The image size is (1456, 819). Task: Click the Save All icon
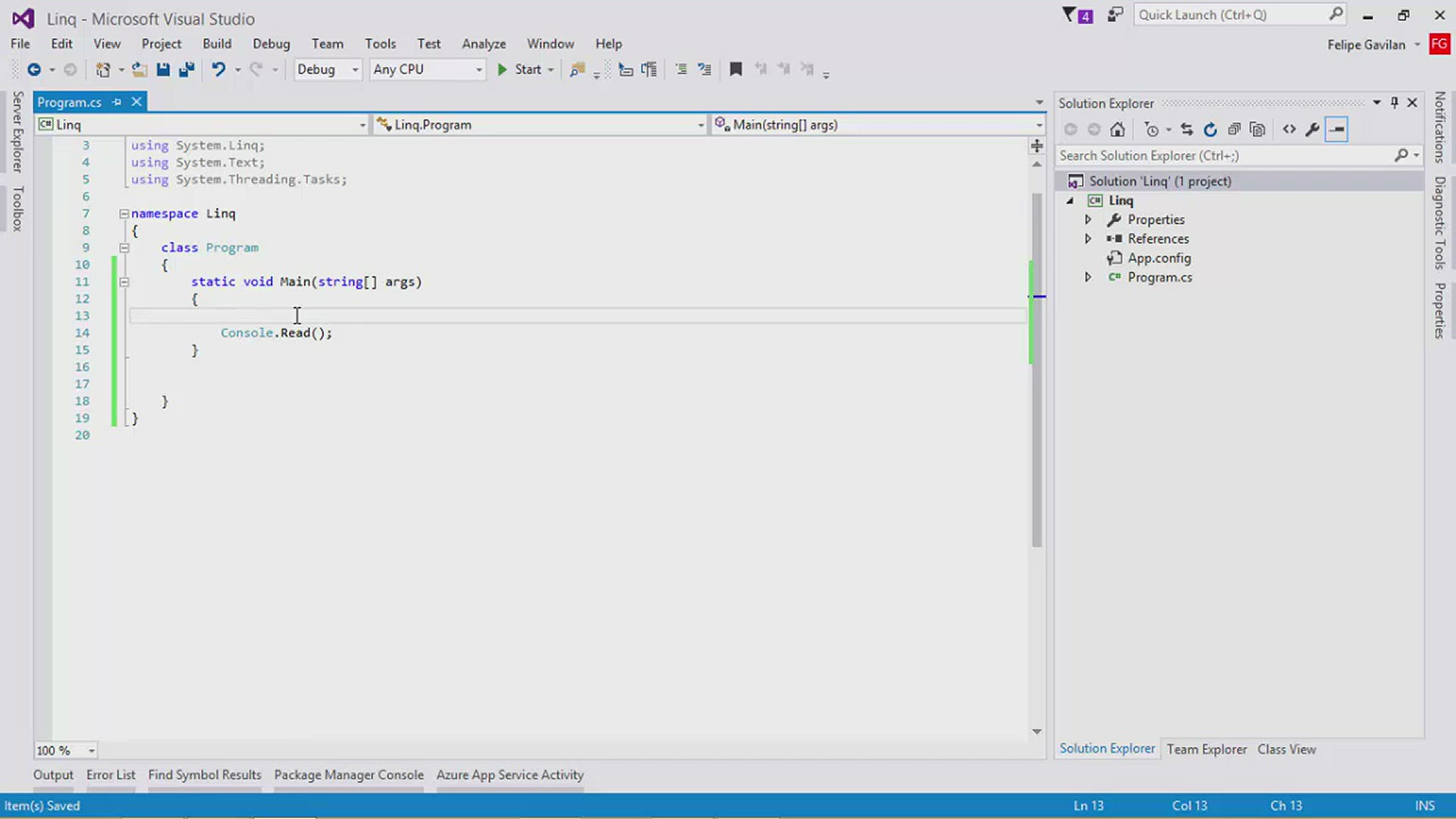(x=187, y=70)
